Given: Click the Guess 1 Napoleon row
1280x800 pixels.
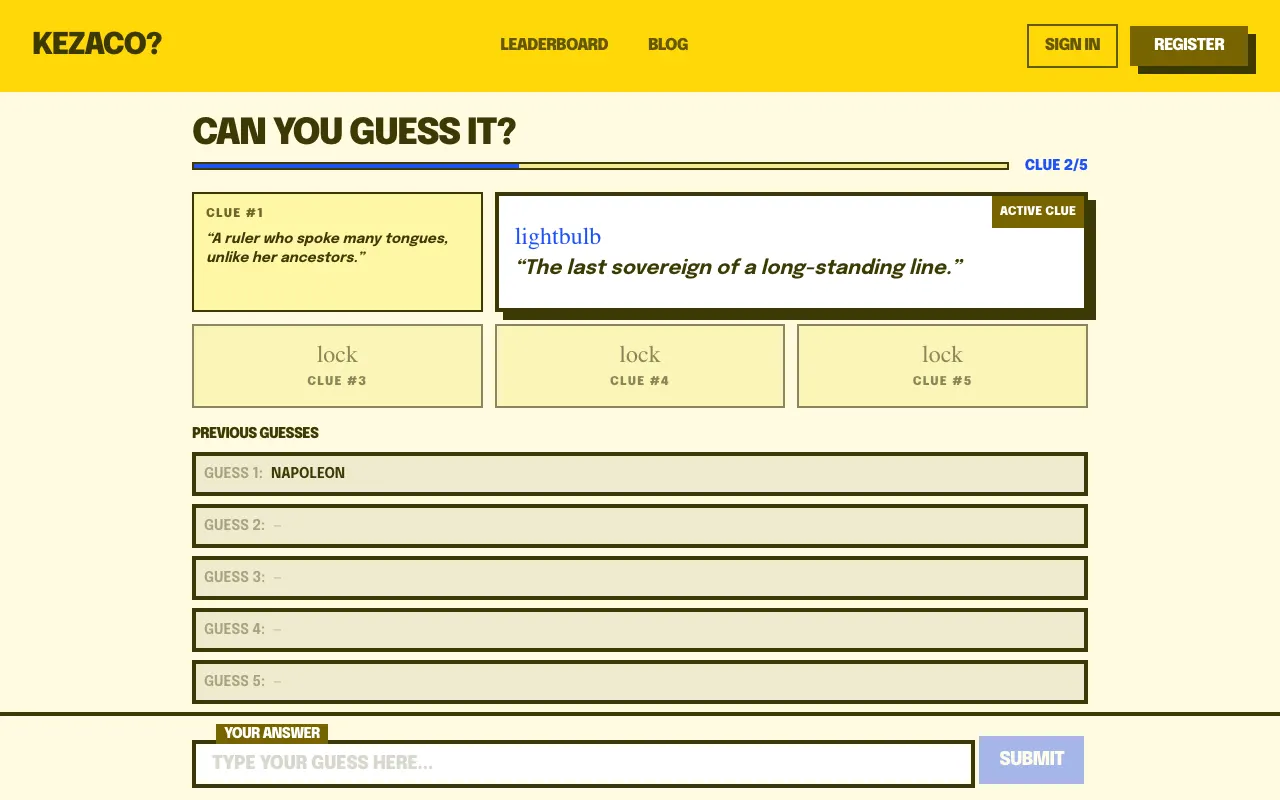Looking at the screenshot, I should pyautogui.click(x=640, y=473).
